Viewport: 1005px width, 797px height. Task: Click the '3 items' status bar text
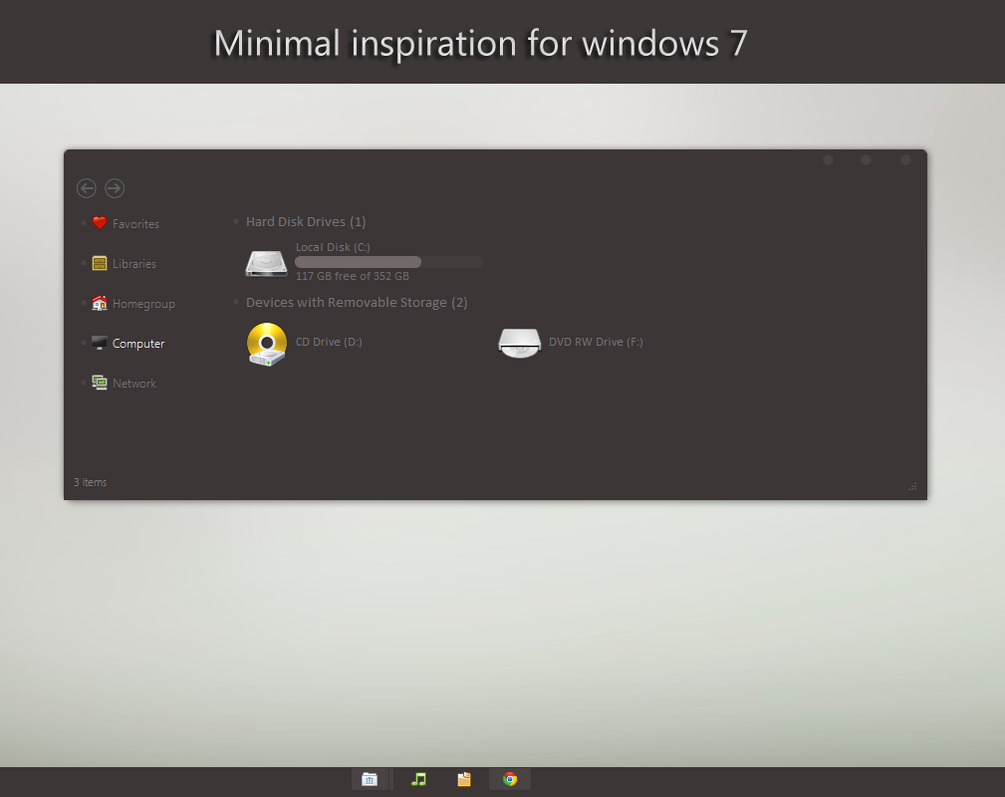point(90,482)
